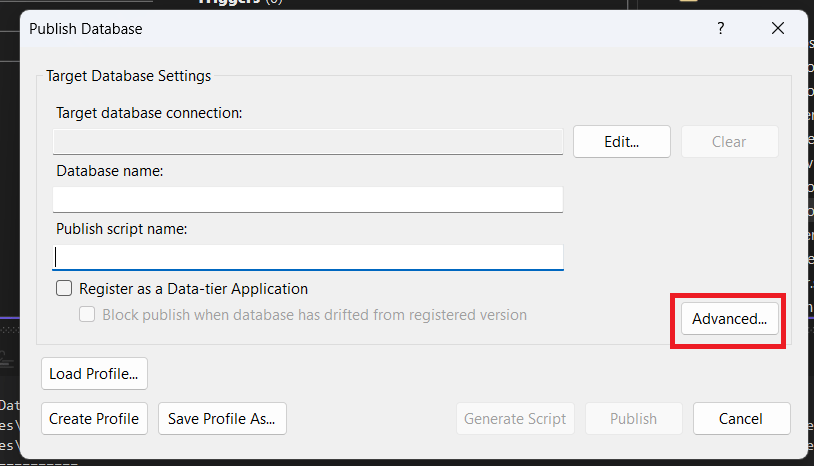
Task: Open the Advanced... publish settings
Action: [x=729, y=319]
